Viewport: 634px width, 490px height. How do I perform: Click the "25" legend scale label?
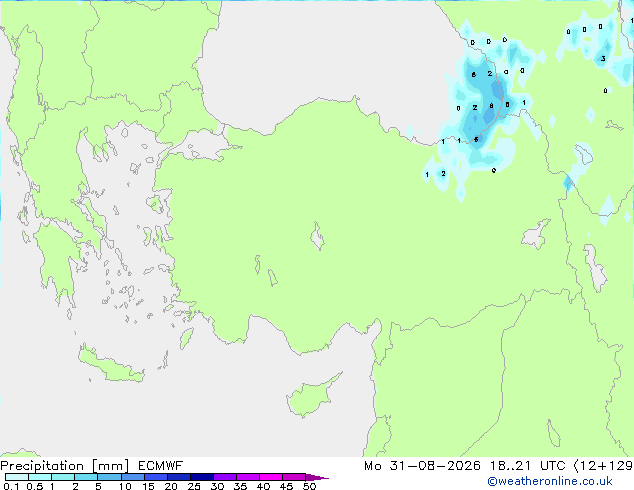(194, 486)
